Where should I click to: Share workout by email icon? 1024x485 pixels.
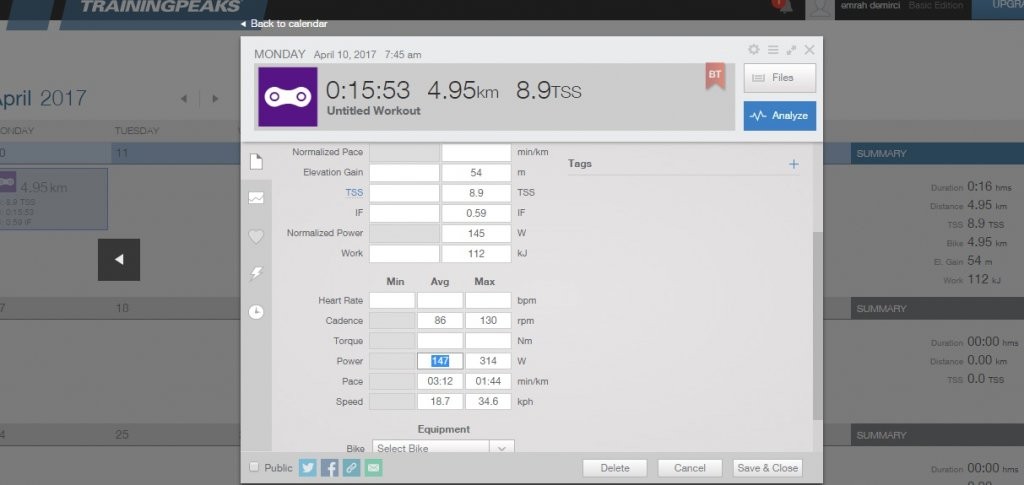tap(373, 467)
